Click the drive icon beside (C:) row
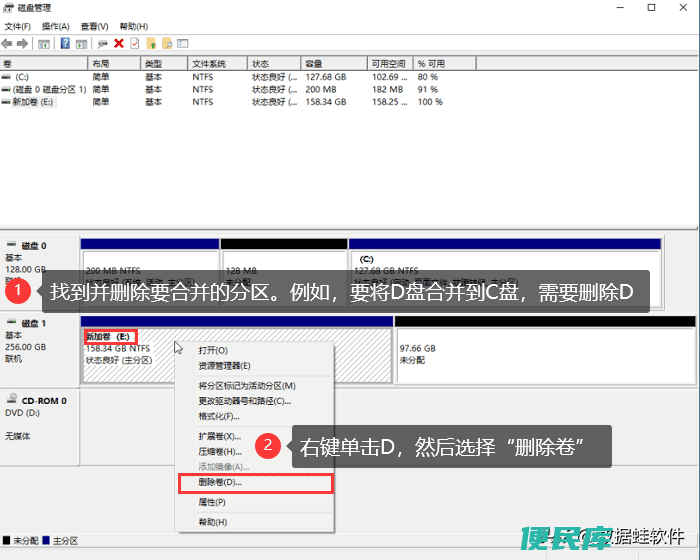This screenshot has height=560, width=700. (6, 77)
